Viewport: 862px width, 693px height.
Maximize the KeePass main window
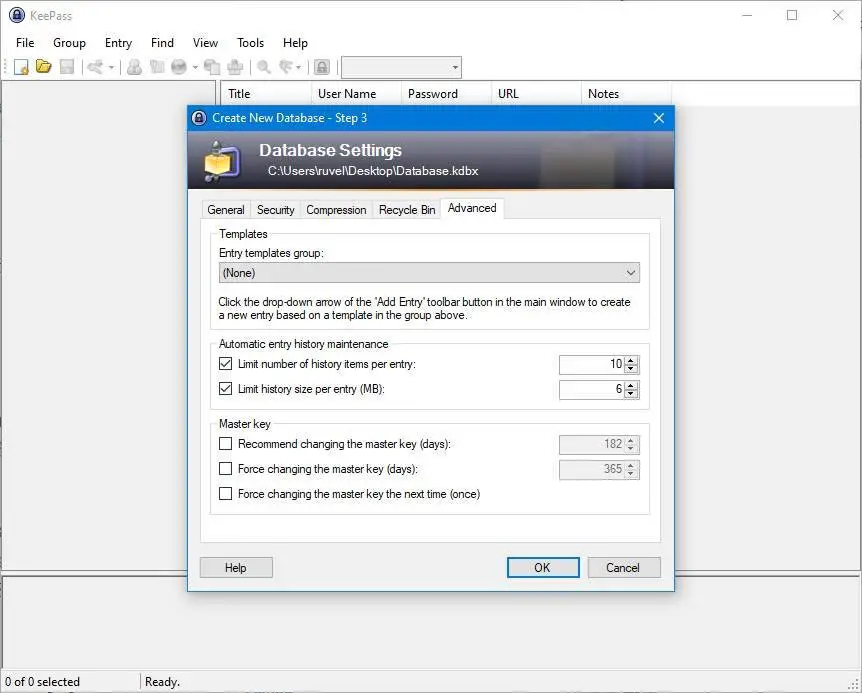click(792, 15)
